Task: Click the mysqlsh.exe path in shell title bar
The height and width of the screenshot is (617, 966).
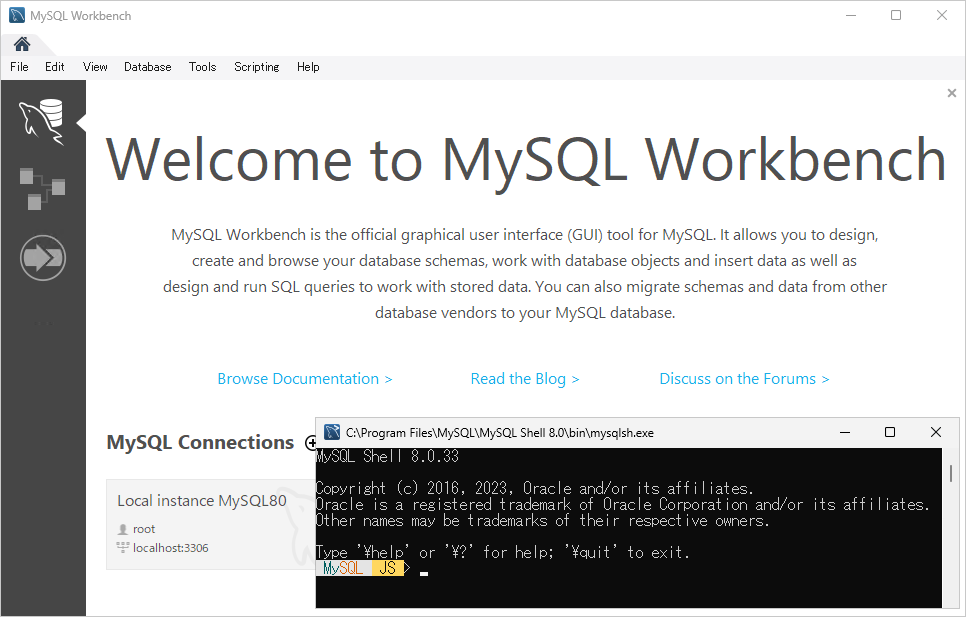Action: [500, 433]
